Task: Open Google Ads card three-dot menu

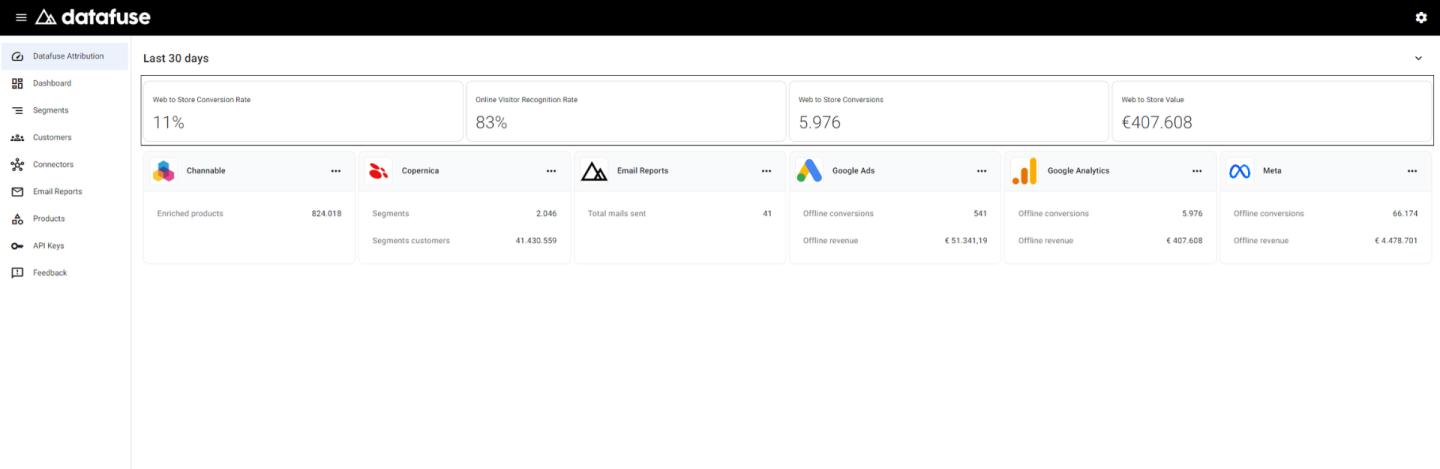Action: click(982, 171)
